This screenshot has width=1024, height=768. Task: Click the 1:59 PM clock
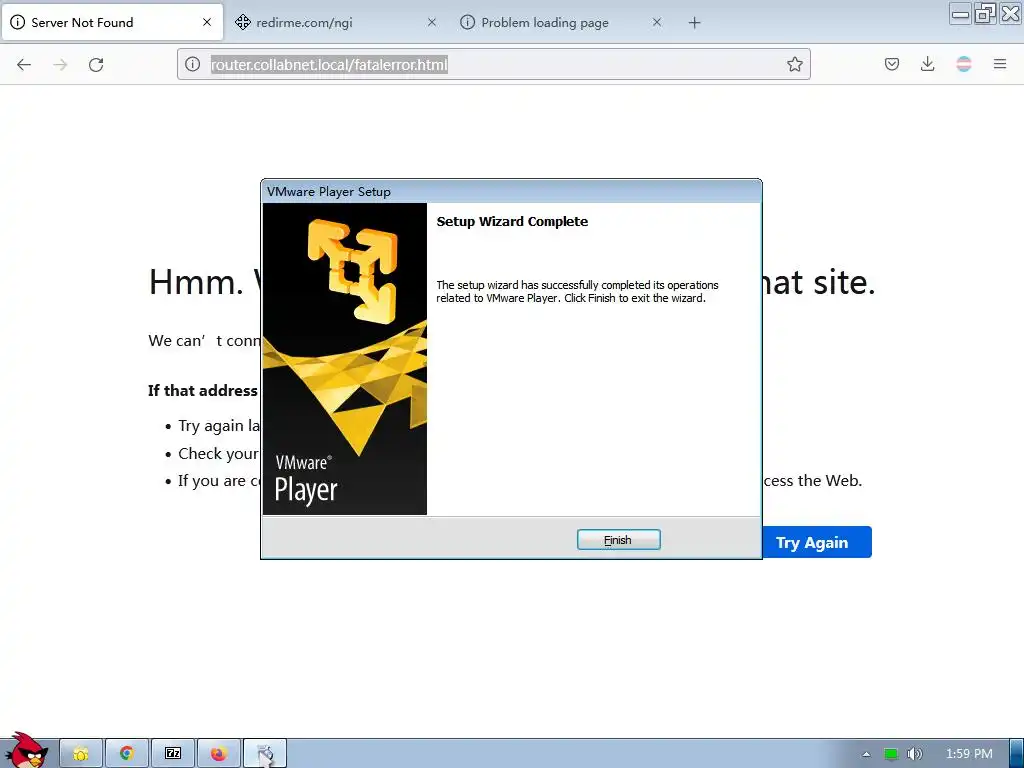click(969, 754)
